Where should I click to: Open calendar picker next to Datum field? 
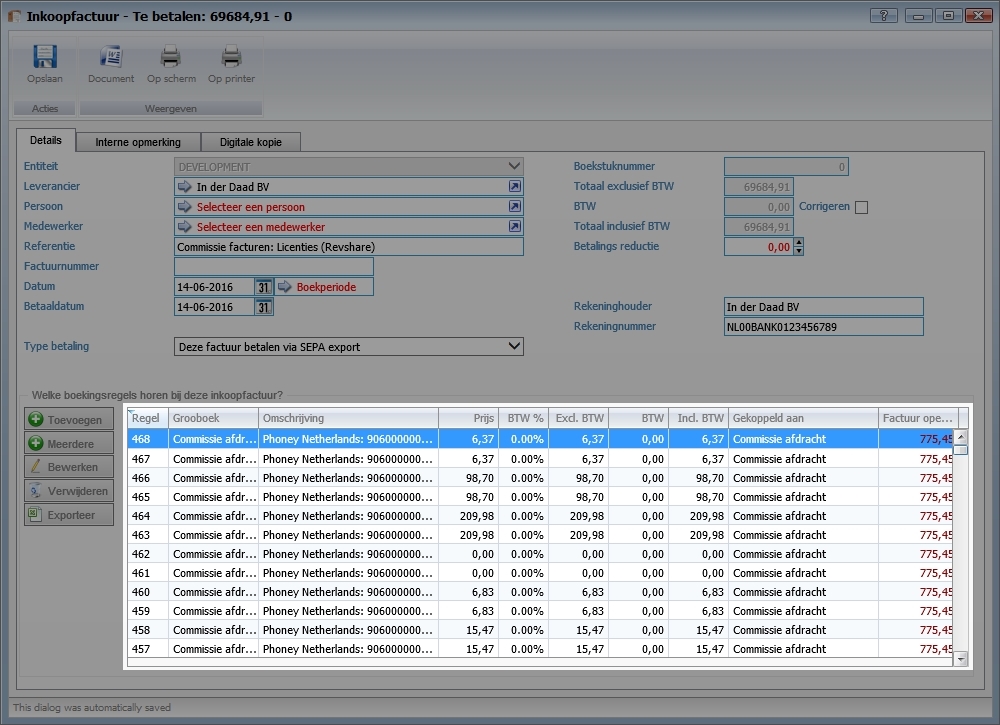pyautogui.click(x=264, y=287)
